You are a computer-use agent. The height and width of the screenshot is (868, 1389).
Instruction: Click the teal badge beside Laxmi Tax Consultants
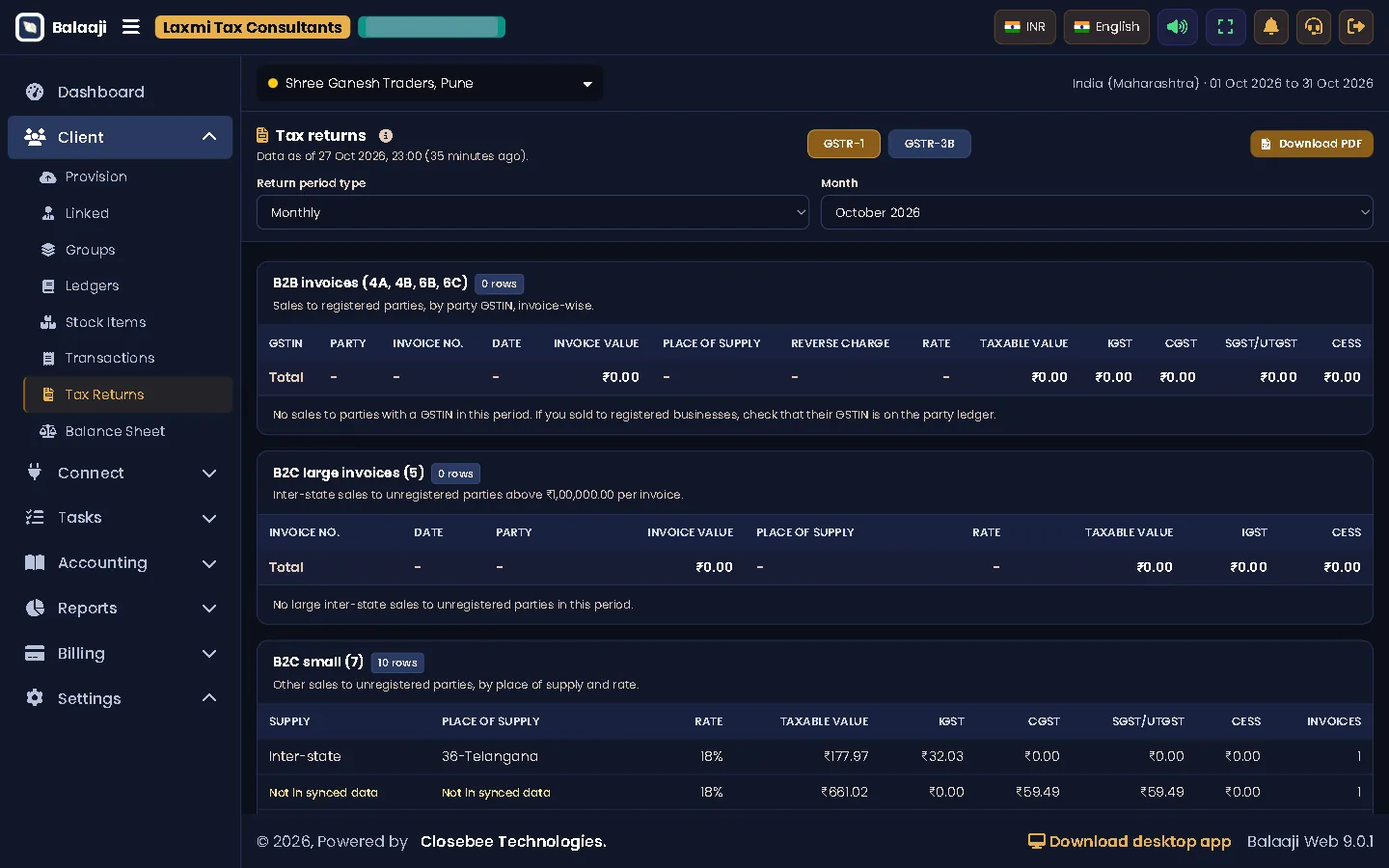click(431, 27)
